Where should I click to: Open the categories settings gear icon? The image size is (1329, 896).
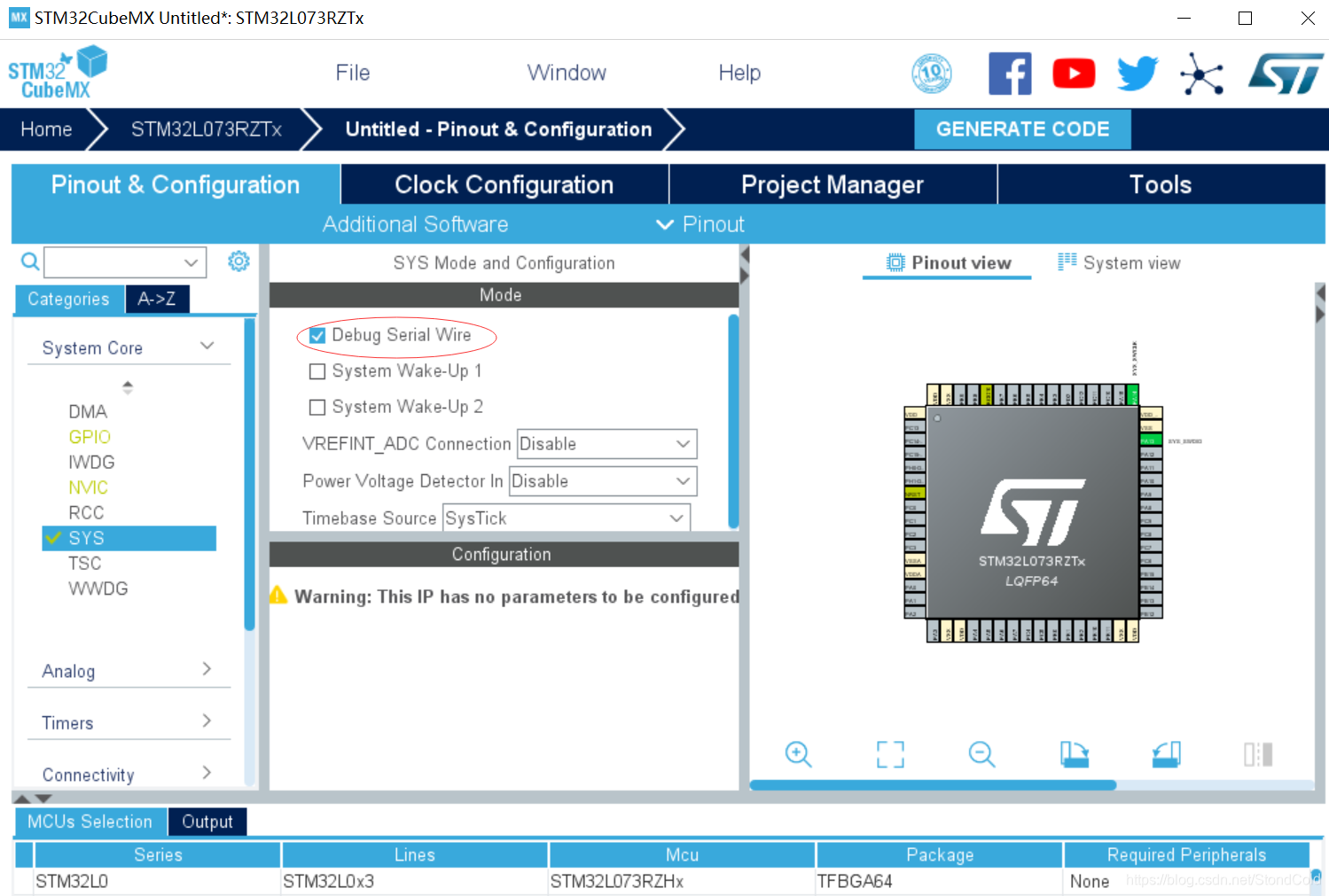click(x=238, y=261)
